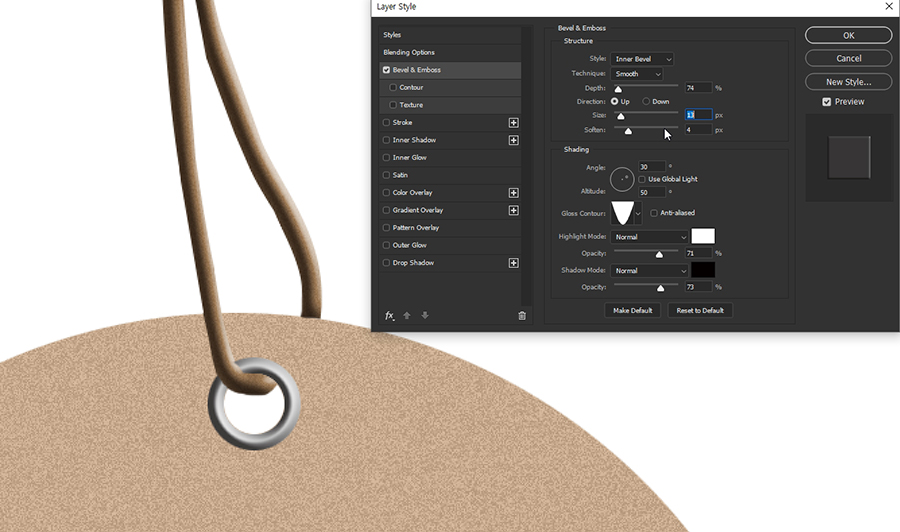Click the highlight Opacity slider handle
Viewport: 900px width, 532px height.
pyautogui.click(x=660, y=255)
